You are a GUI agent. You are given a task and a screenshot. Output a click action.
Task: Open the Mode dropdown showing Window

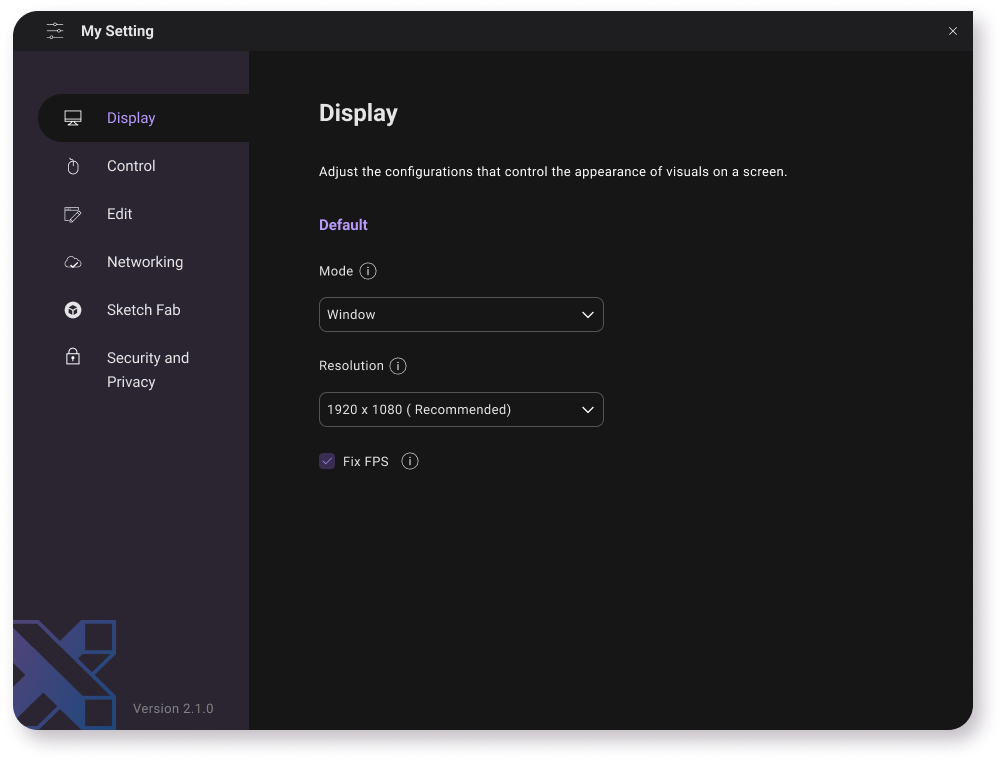pyautogui.click(x=461, y=314)
